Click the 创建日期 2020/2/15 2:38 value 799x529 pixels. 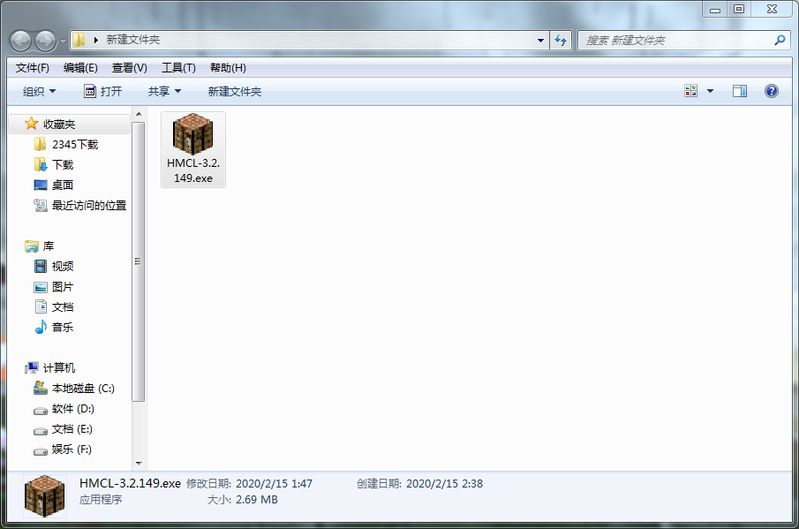444,484
